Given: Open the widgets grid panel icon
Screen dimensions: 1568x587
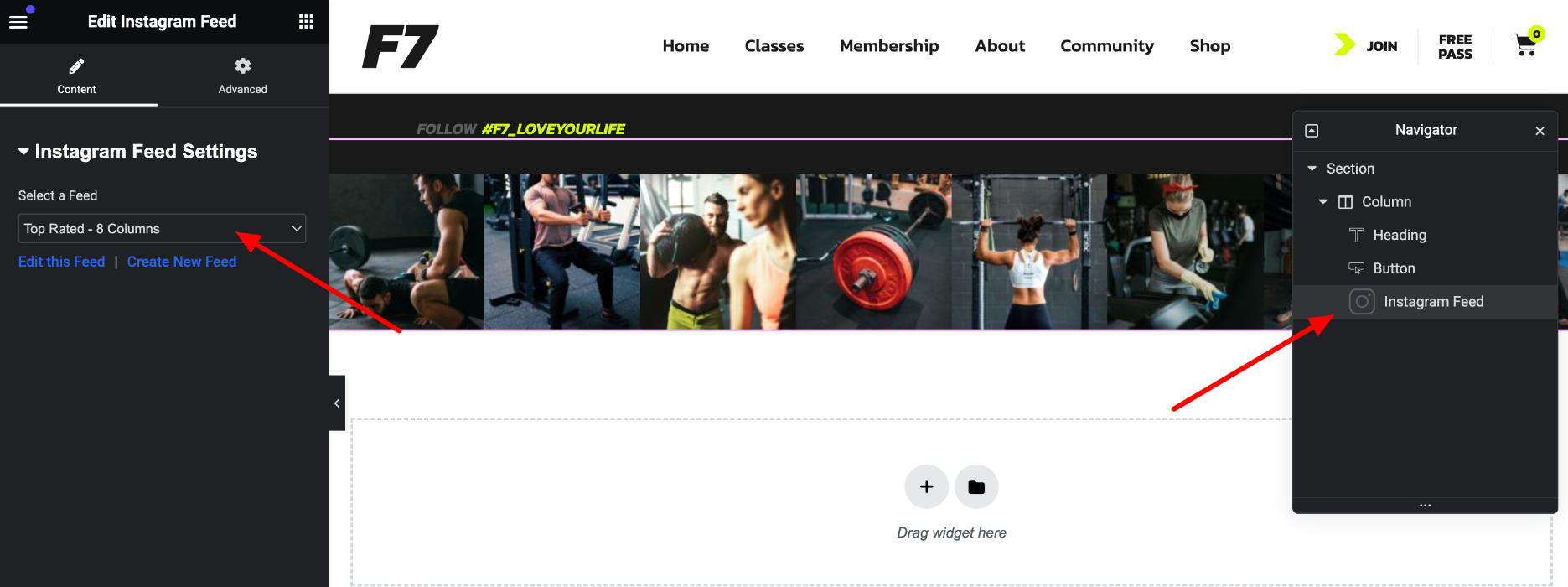Looking at the screenshot, I should click(307, 22).
